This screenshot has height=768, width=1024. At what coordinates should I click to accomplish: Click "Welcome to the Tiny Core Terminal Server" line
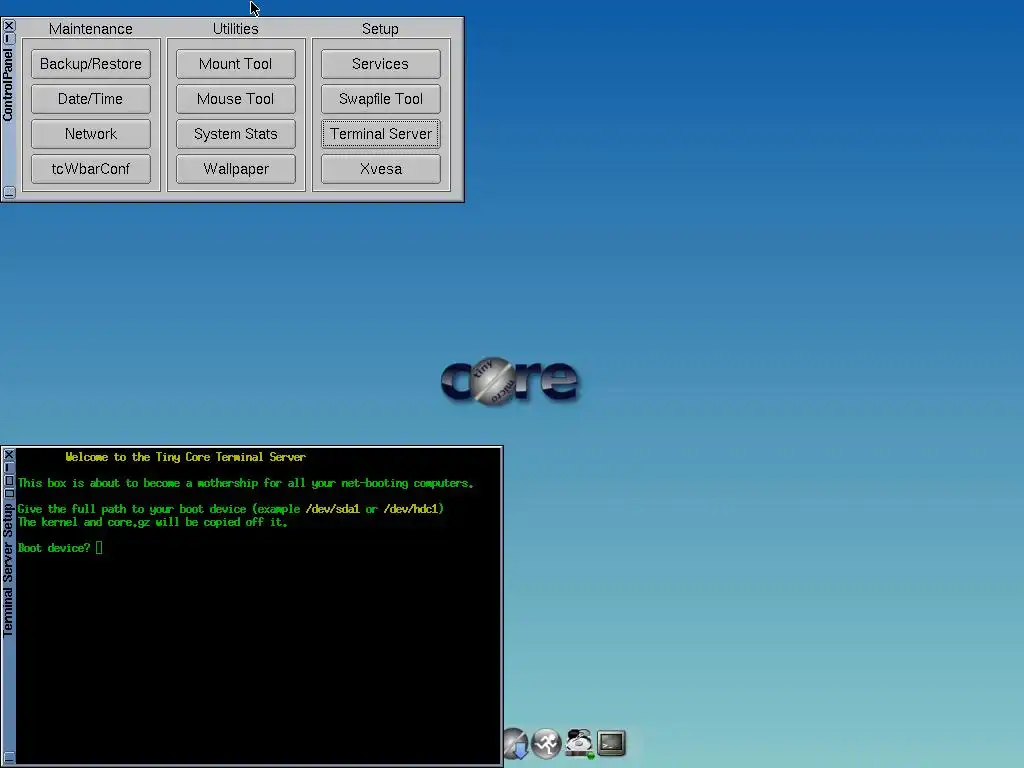point(185,457)
